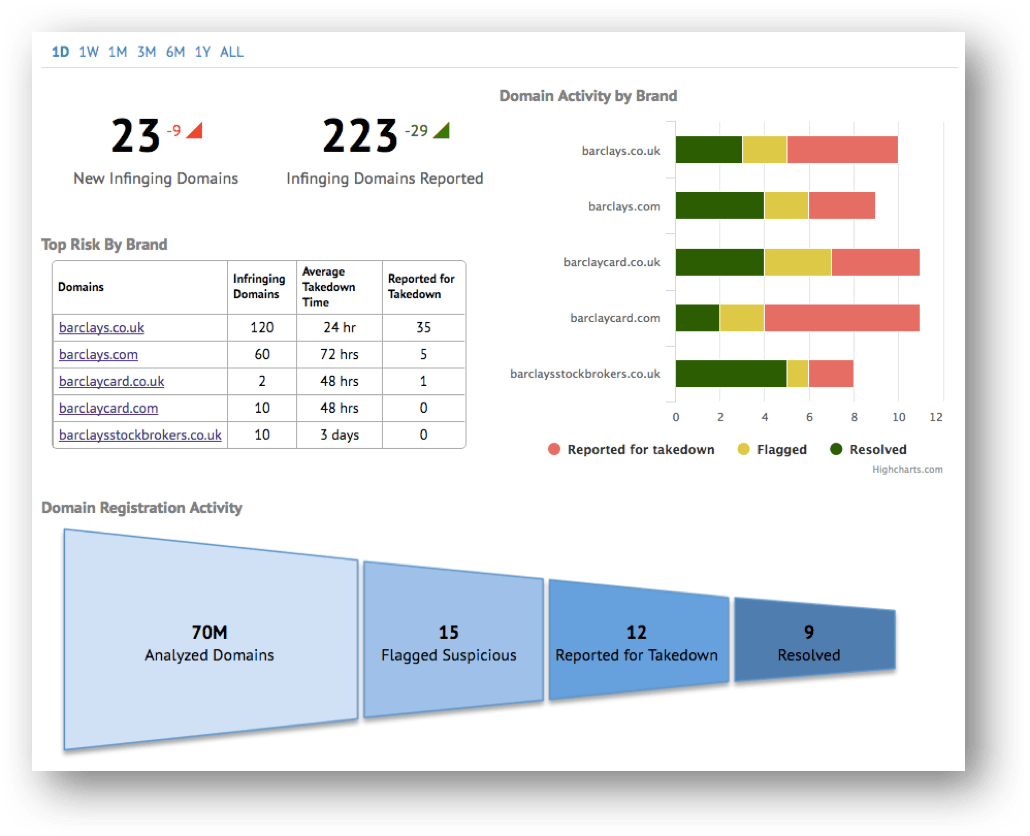Screen dimensions: 1030x836
Task: Click the Reported for Takedown column header
Action: coord(424,287)
